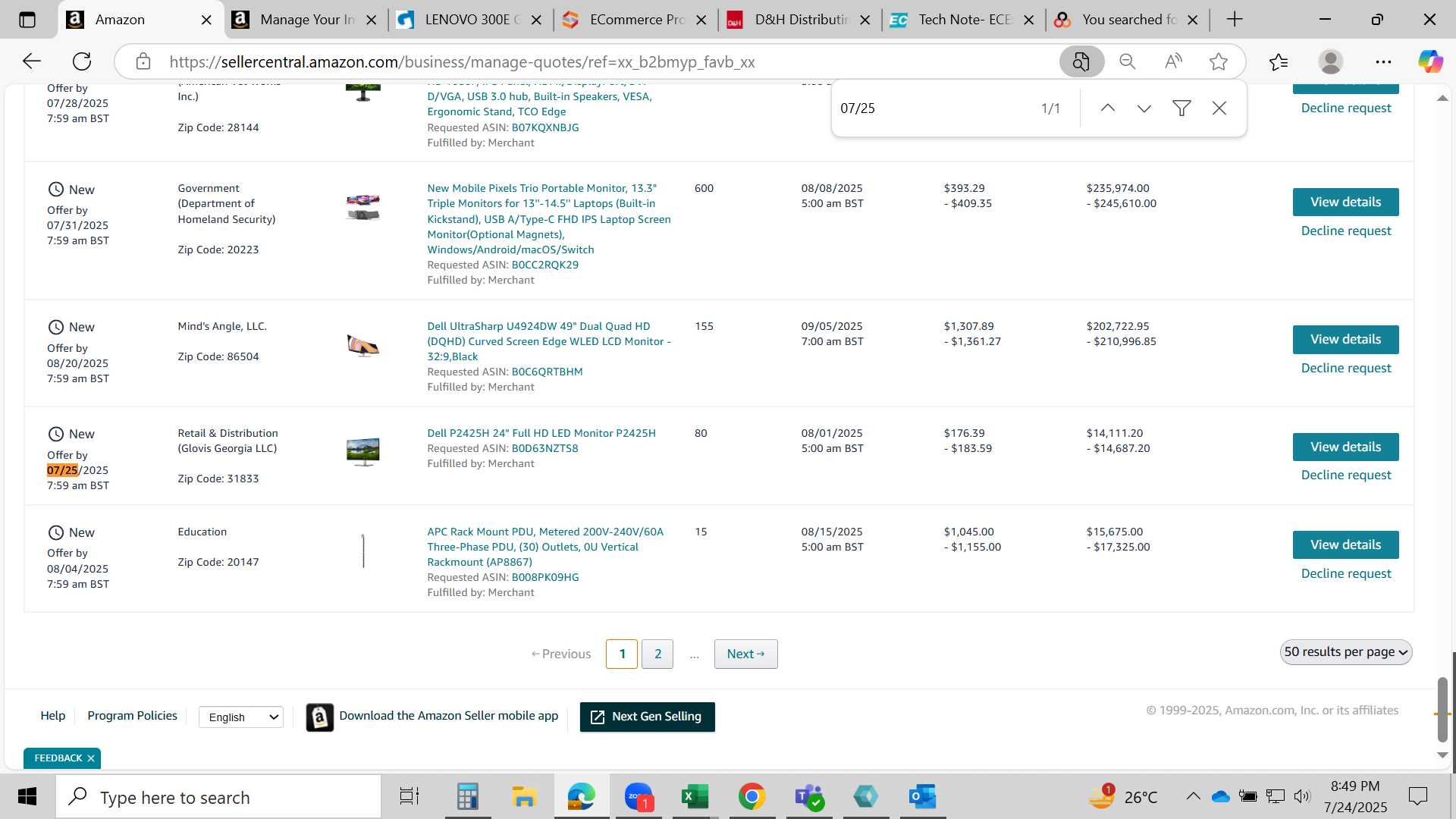
Task: Open the tab actions menu icon
Action: pyautogui.click(x=27, y=20)
